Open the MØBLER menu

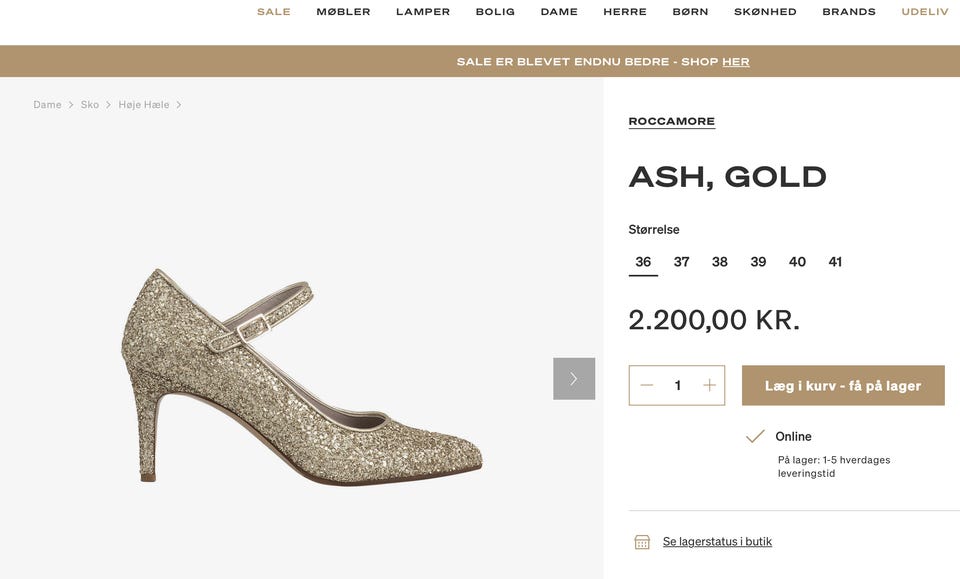[343, 12]
